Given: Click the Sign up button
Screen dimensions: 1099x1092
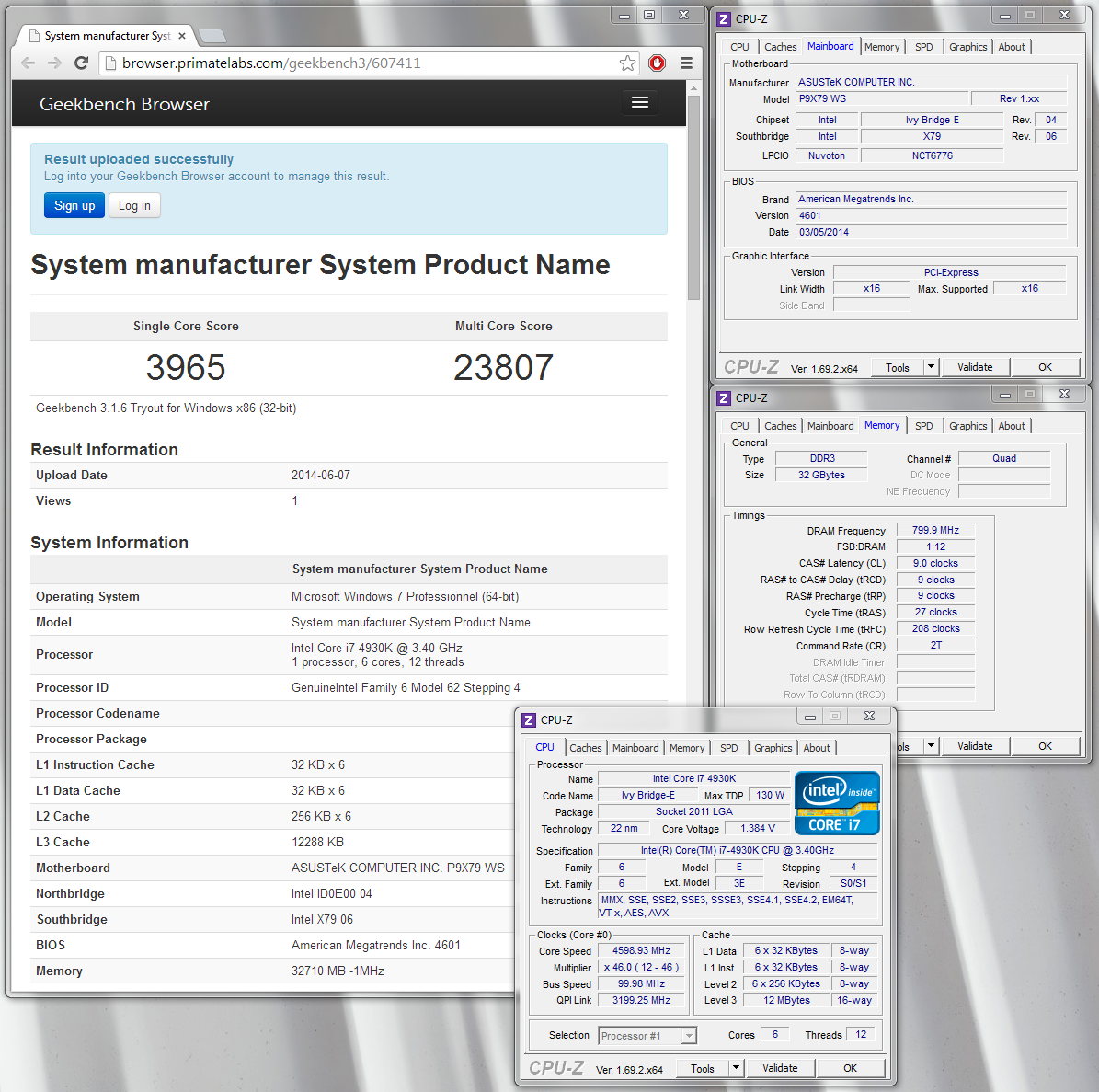Looking at the screenshot, I should pos(74,205).
